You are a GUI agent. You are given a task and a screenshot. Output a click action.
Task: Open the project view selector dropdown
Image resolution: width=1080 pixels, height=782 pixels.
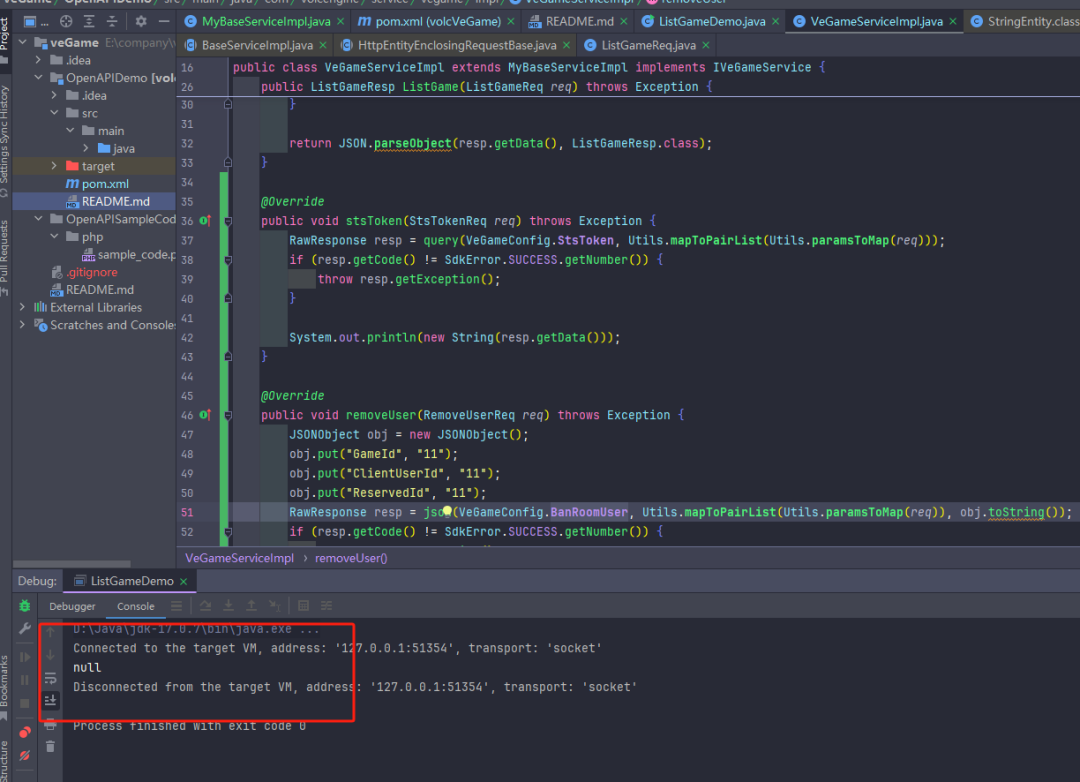coord(36,21)
